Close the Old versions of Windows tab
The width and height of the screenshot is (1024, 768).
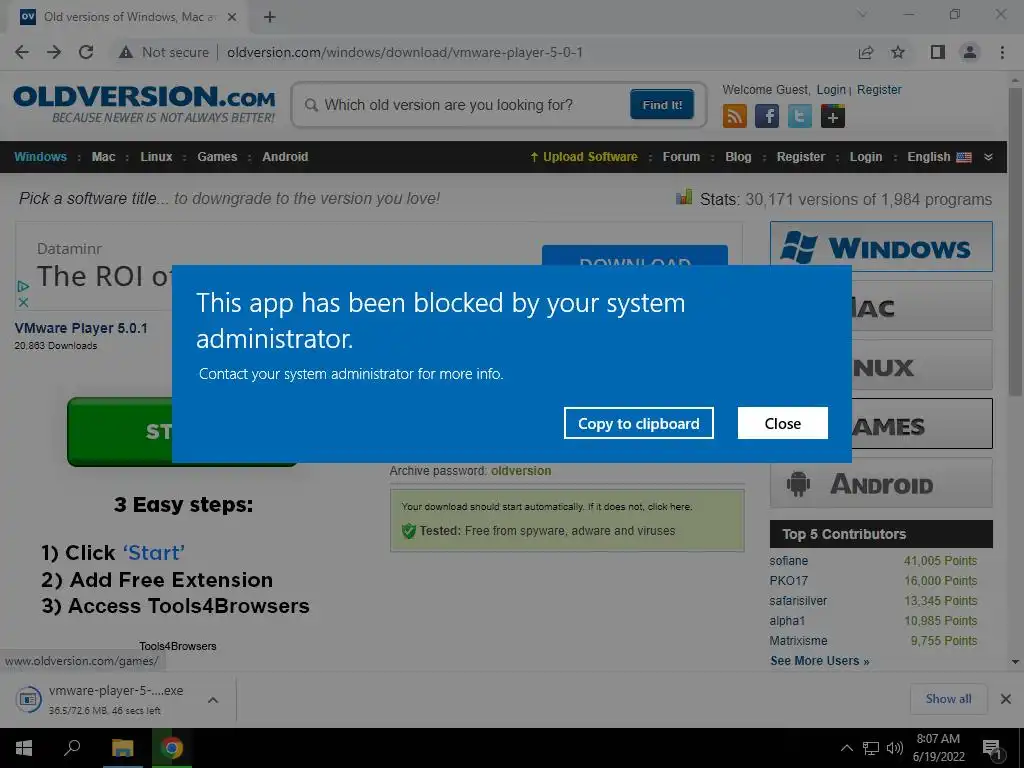tap(232, 17)
